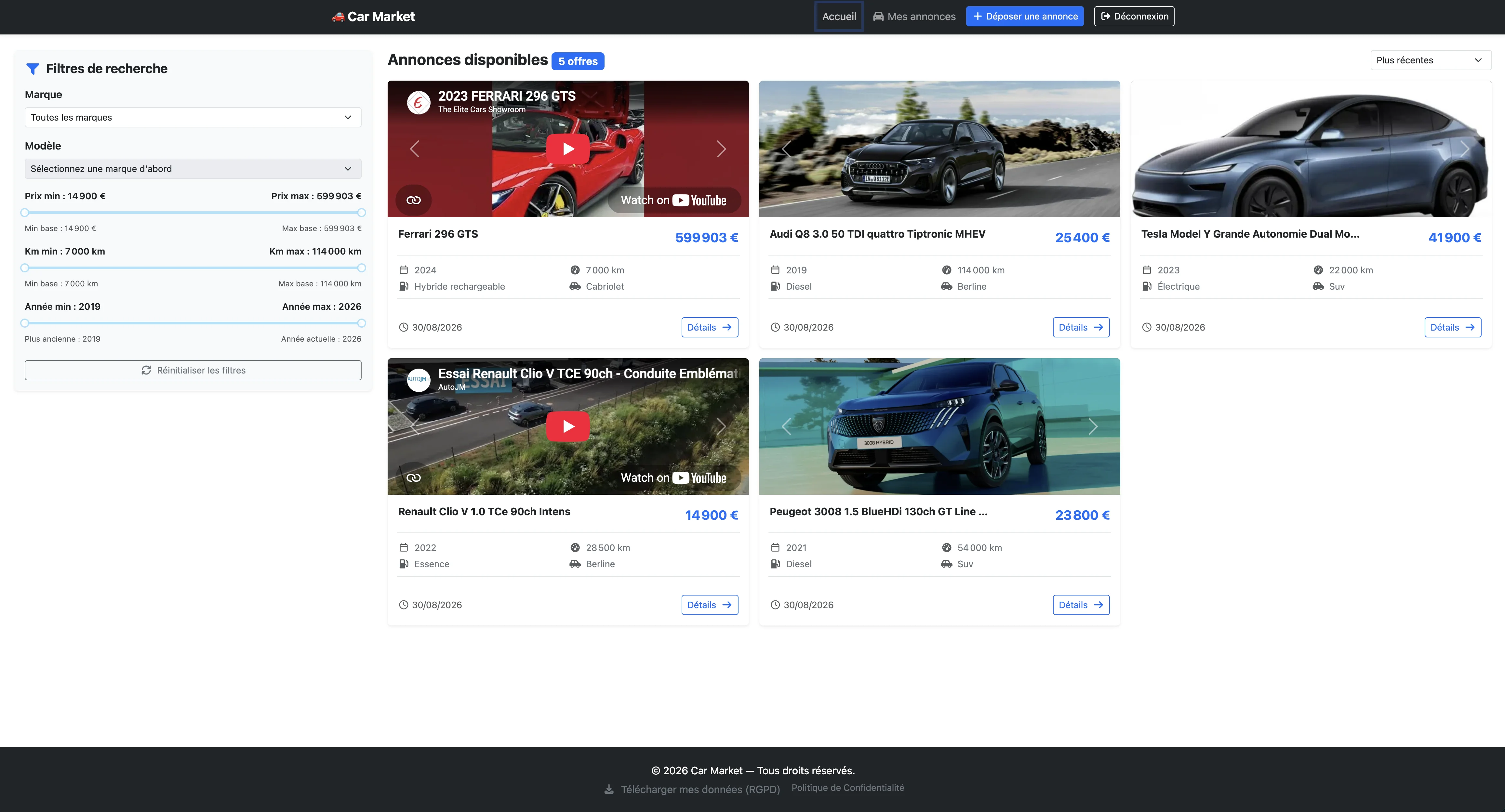Viewport: 1505px width, 812px height.
Task: Open Politique de Confidentialité link
Action: 848,788
